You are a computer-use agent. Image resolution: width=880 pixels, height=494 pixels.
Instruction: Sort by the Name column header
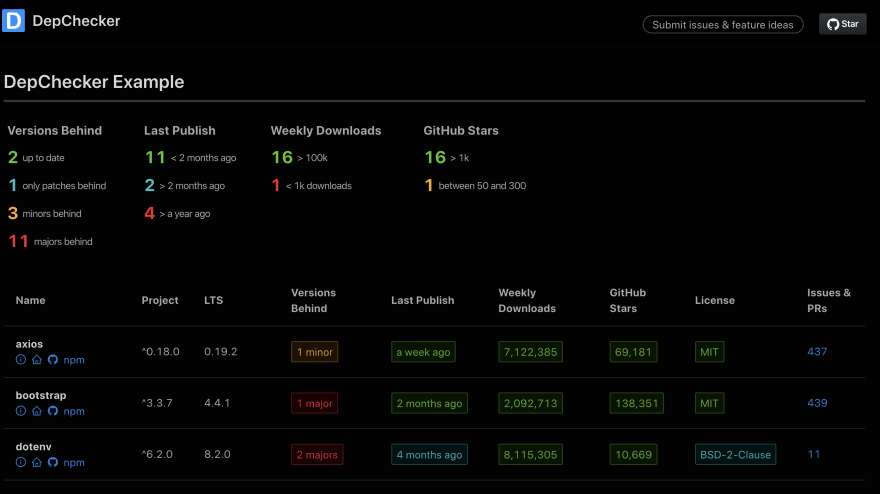click(x=30, y=300)
